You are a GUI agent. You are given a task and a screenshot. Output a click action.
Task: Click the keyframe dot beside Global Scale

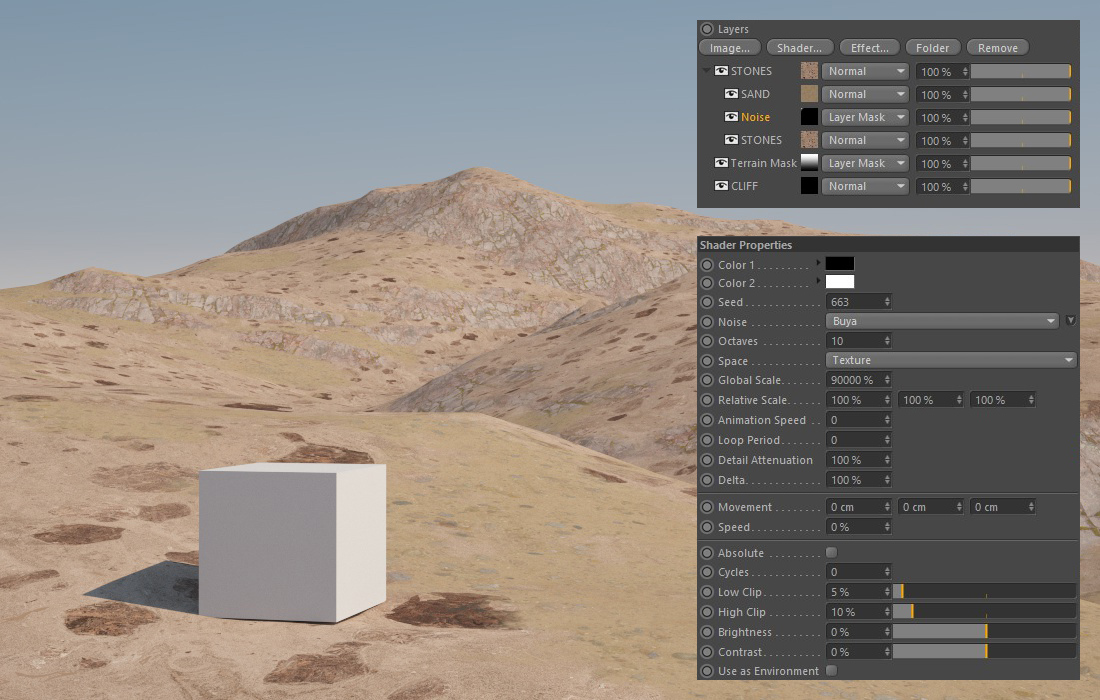tap(708, 380)
